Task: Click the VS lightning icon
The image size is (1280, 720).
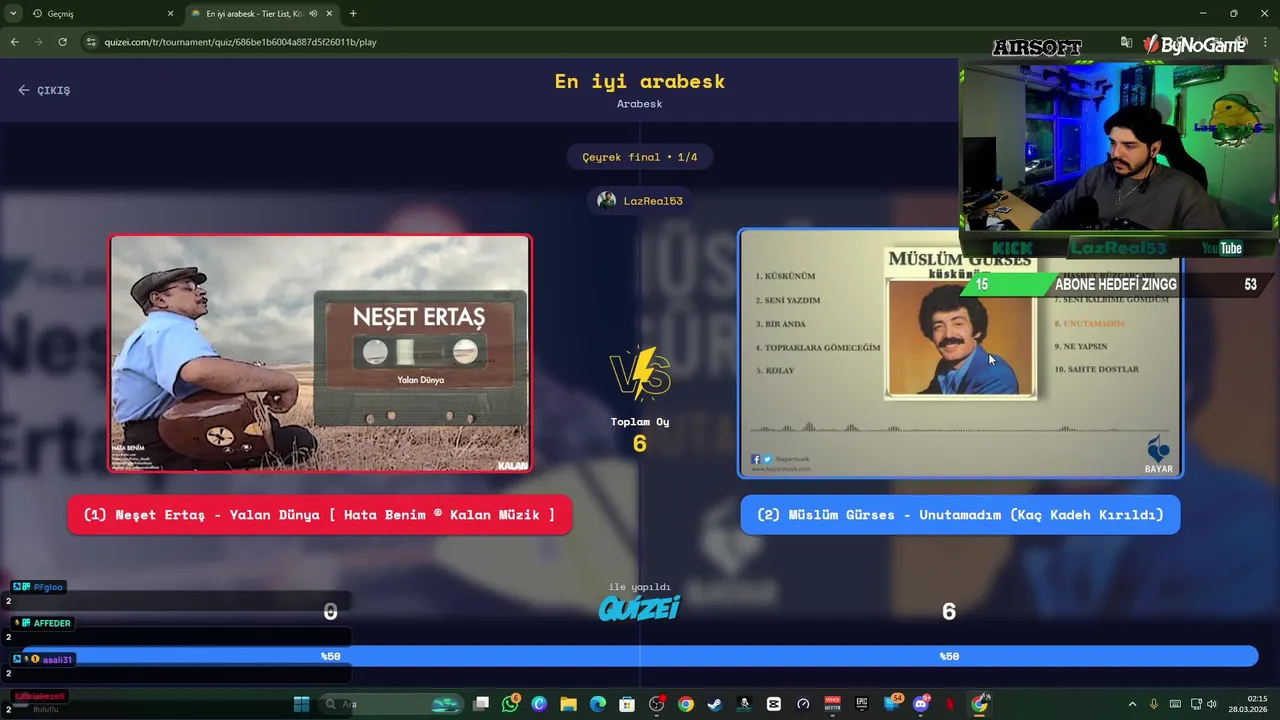Action: (x=640, y=373)
